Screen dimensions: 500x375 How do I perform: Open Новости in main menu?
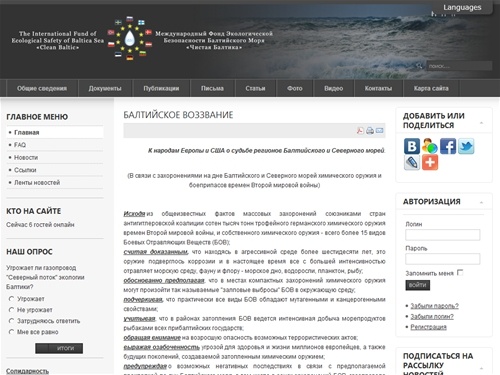tap(55, 157)
